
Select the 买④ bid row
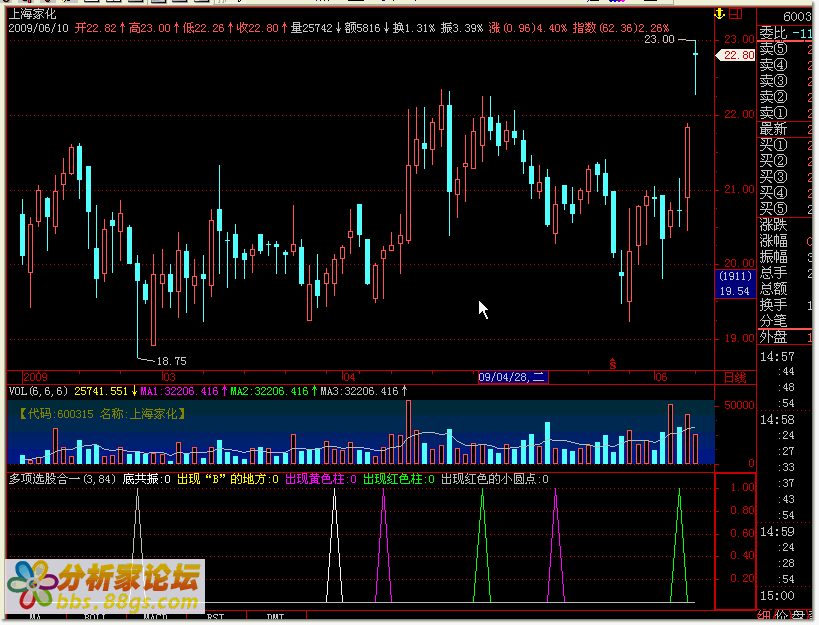(785, 193)
